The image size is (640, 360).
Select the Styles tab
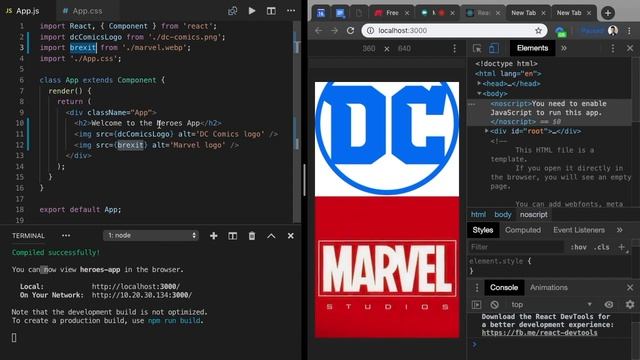click(483, 230)
